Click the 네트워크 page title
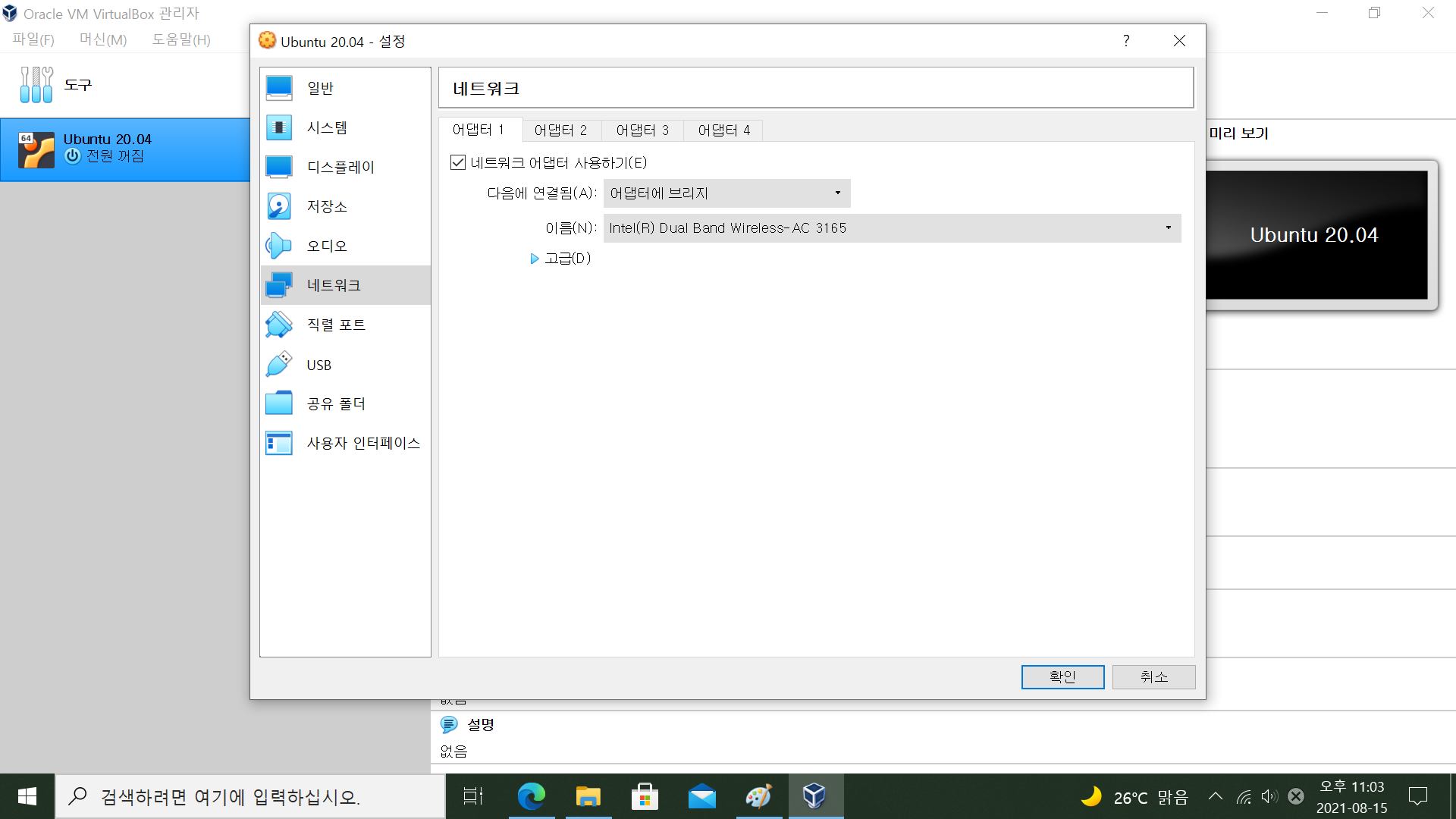The height and width of the screenshot is (819, 1456). (x=486, y=89)
